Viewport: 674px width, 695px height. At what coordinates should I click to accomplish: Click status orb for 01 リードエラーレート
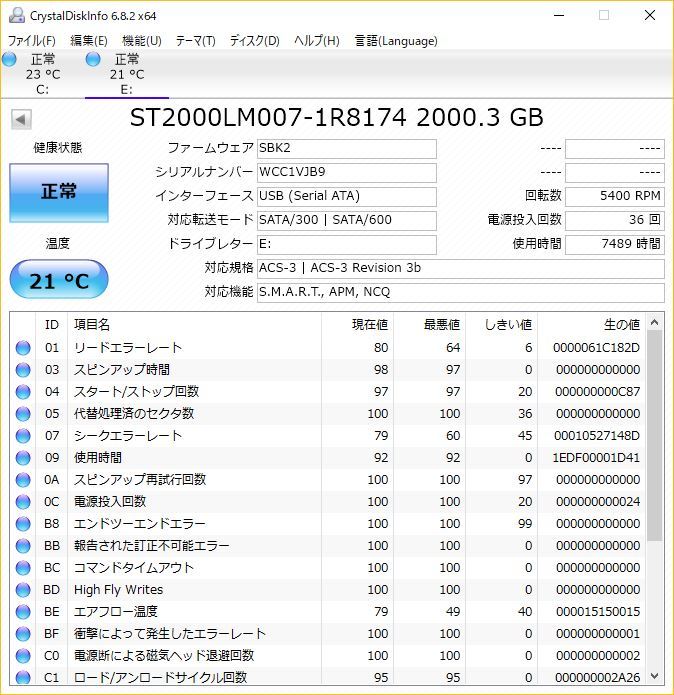click(x=23, y=348)
